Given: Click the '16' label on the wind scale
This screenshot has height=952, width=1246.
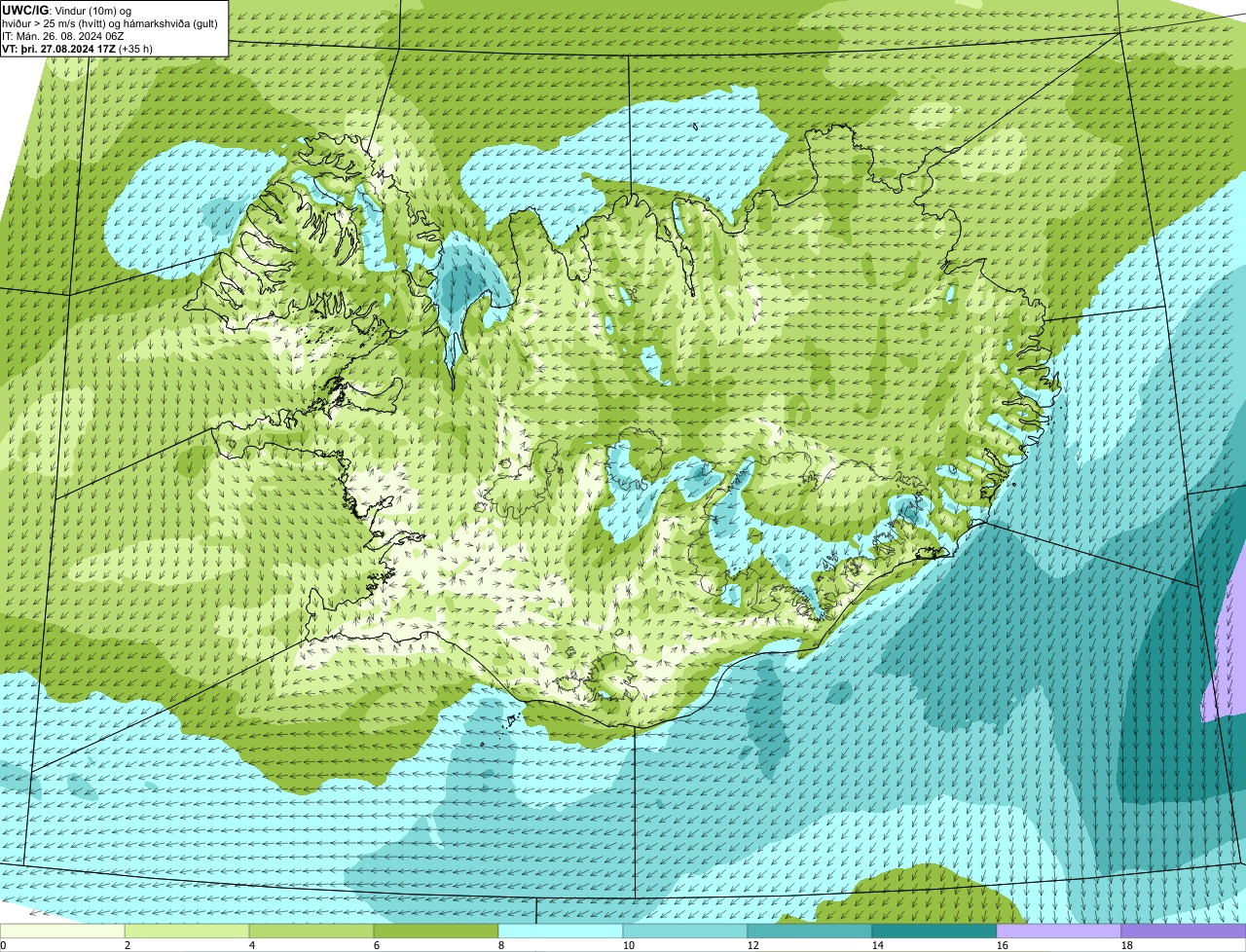Looking at the screenshot, I should click(x=1003, y=945).
